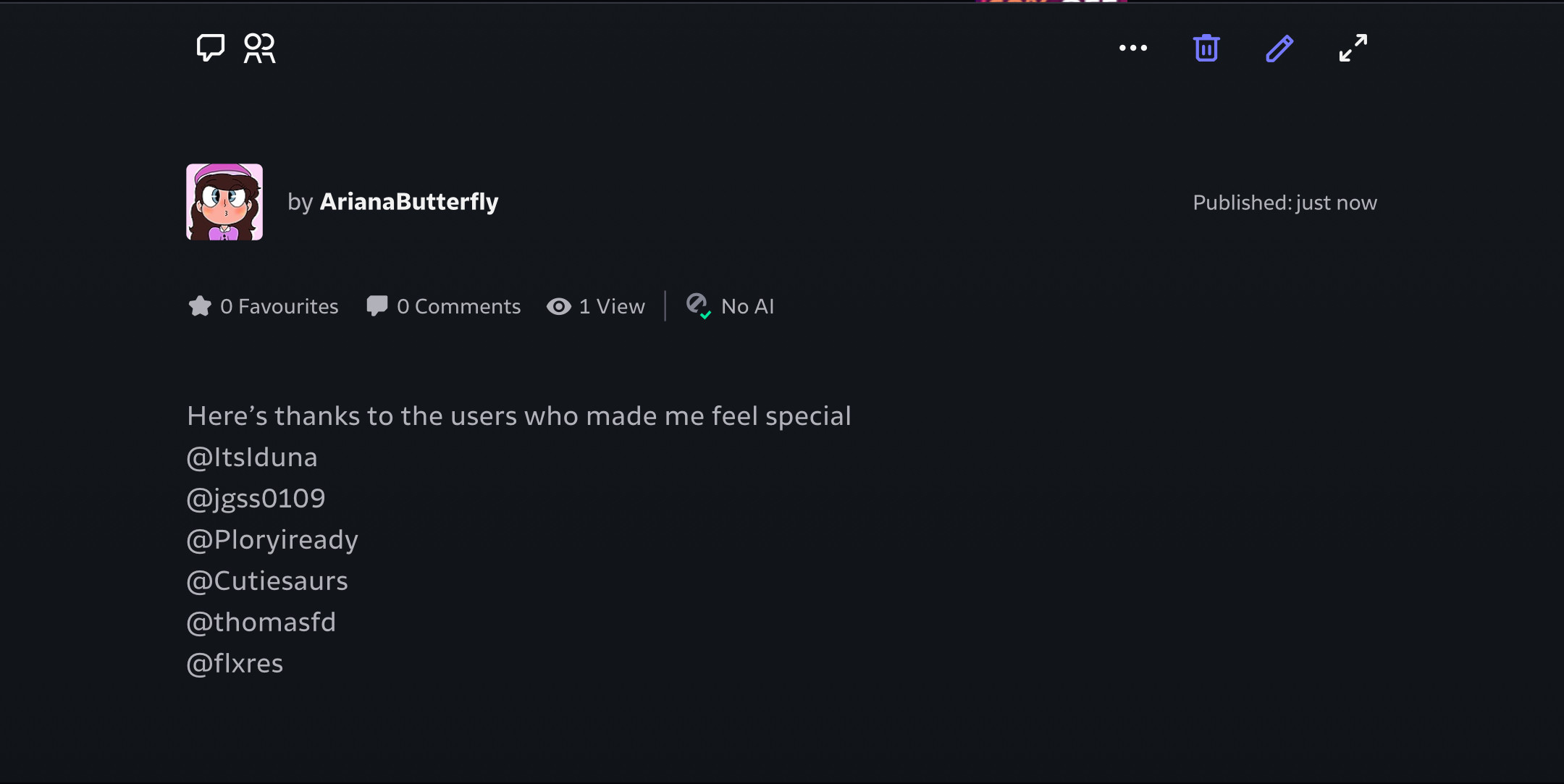Open the @ItsIduna mention
Viewport: 1564px width, 784px height.
coord(252,457)
